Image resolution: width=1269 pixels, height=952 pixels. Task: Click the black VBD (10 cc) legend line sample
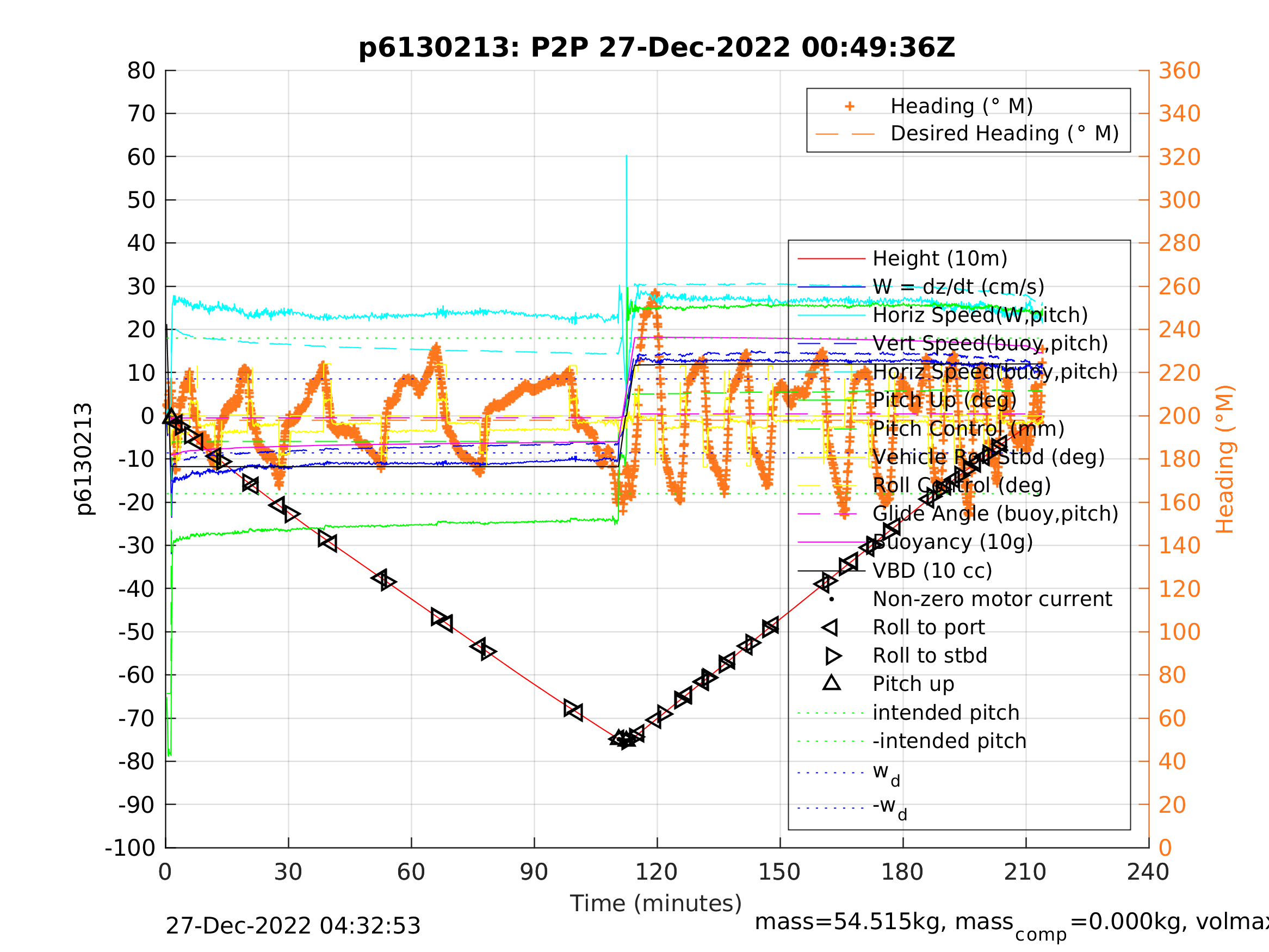pos(831,571)
